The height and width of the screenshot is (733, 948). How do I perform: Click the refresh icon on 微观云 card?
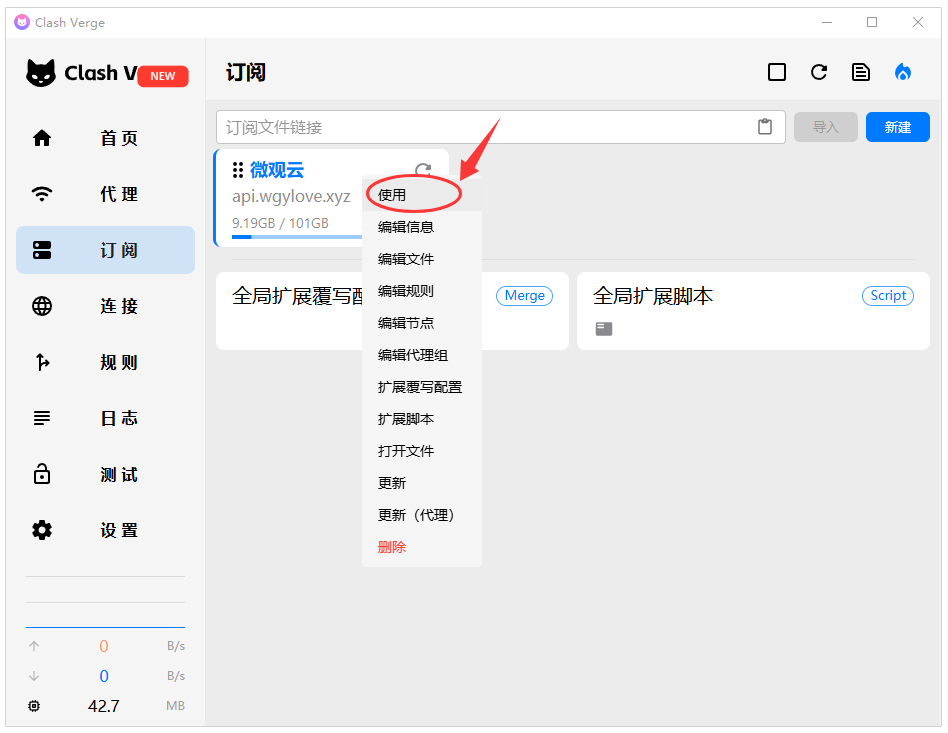point(423,170)
